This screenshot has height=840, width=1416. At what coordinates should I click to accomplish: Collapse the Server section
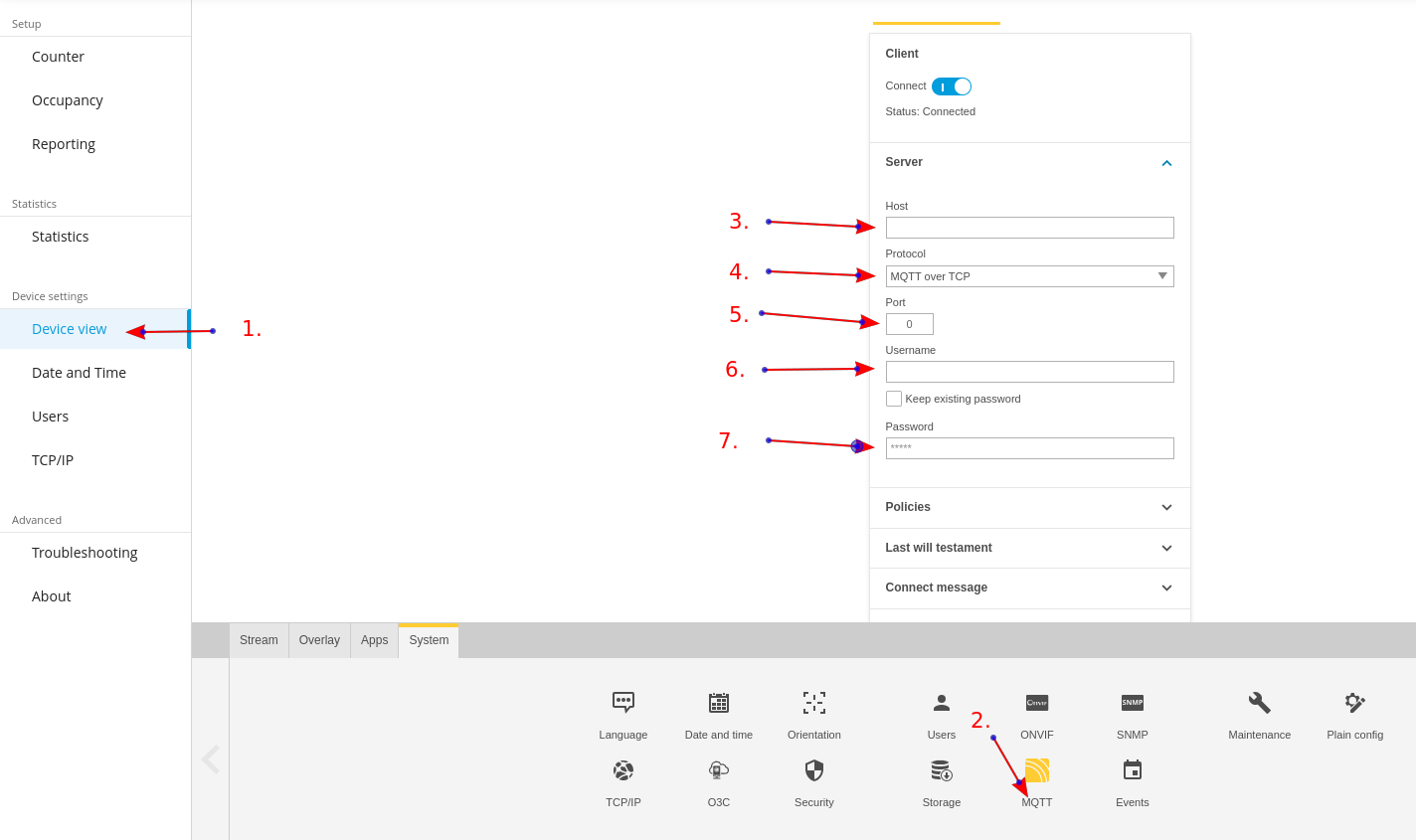(x=1166, y=163)
